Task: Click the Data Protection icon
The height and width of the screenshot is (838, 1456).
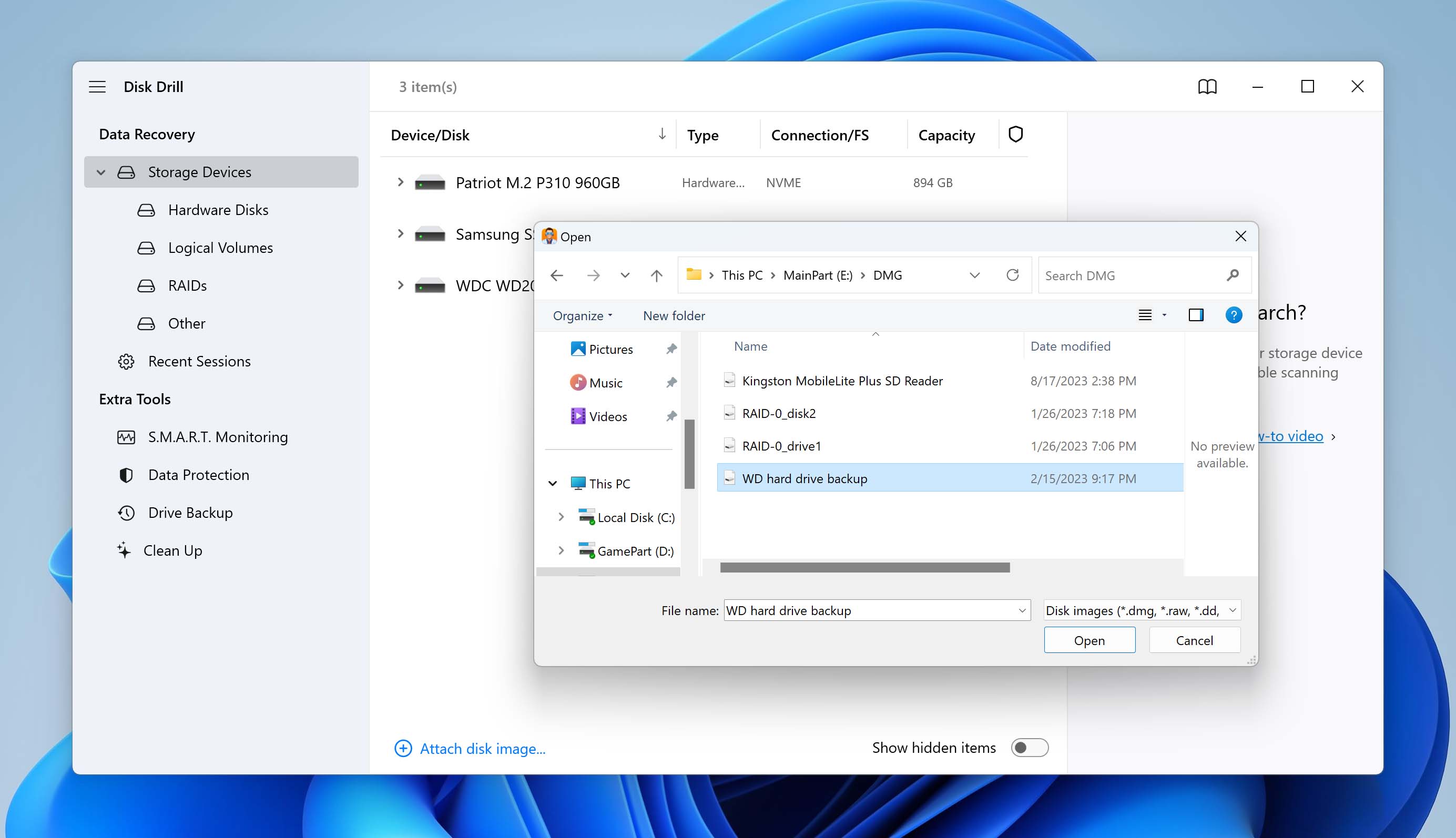Action: pos(125,475)
